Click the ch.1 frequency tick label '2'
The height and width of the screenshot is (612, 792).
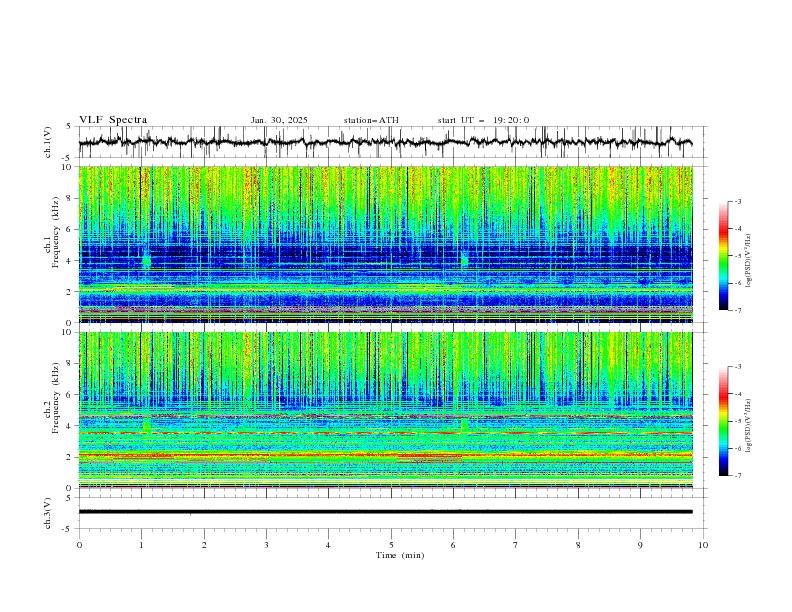pyautogui.click(x=70, y=291)
